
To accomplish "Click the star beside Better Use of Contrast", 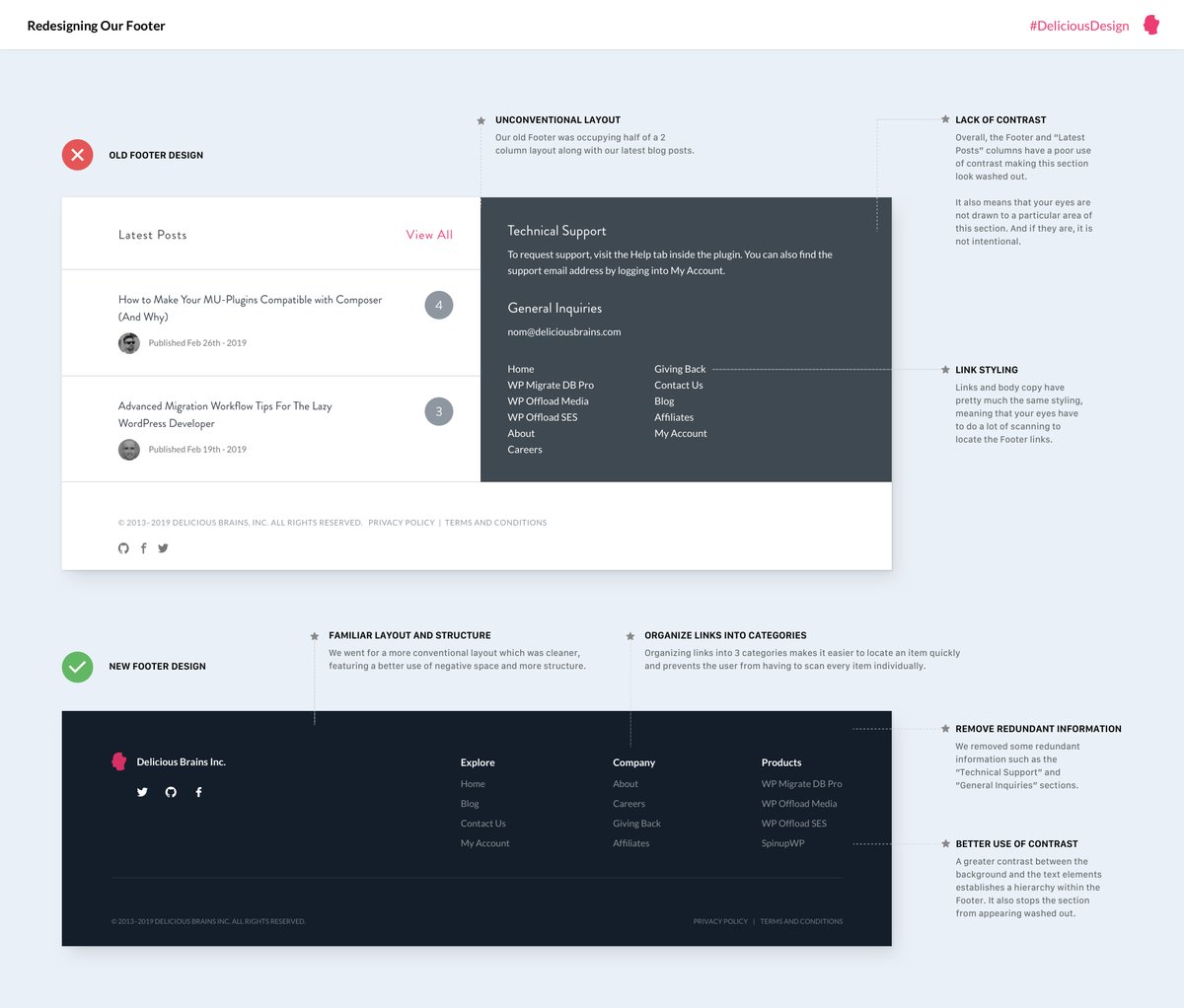I will point(945,844).
